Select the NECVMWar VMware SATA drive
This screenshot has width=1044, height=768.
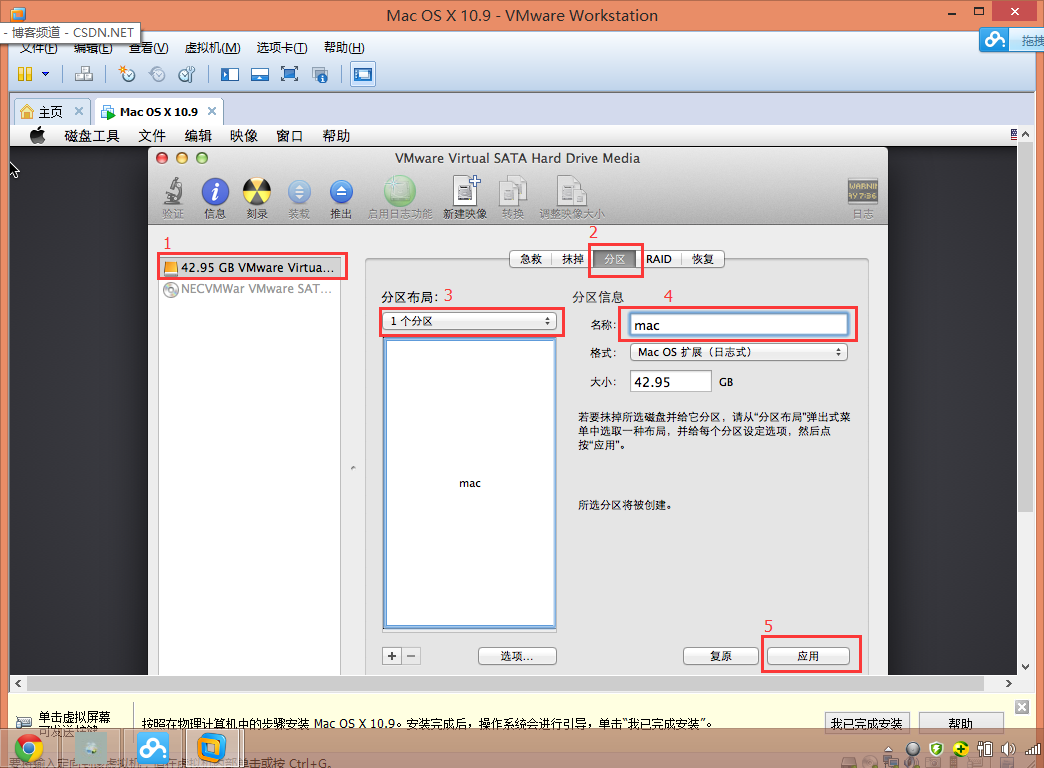(248, 289)
